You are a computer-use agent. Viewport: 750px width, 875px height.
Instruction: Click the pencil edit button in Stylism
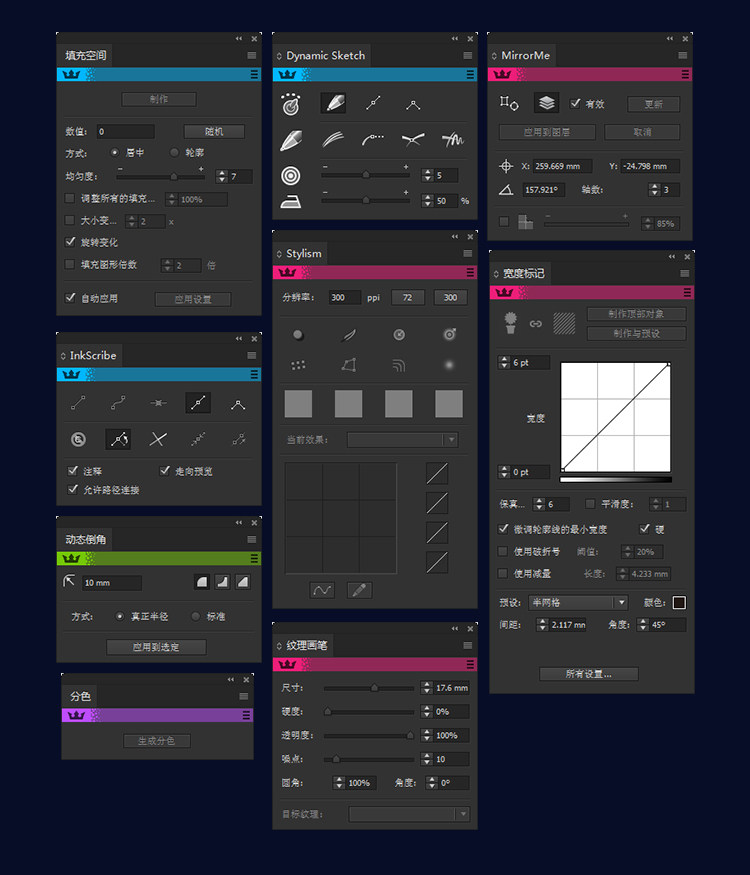coord(359,590)
